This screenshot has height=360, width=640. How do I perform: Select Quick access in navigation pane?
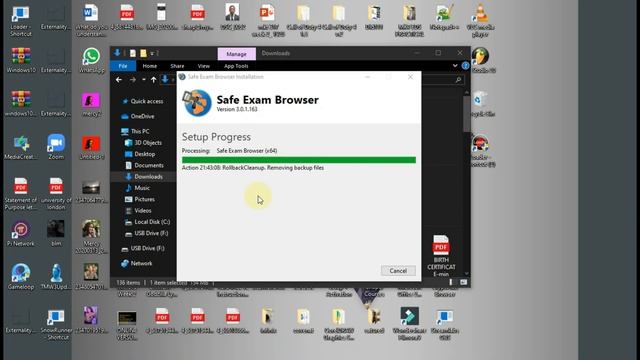[142, 101]
